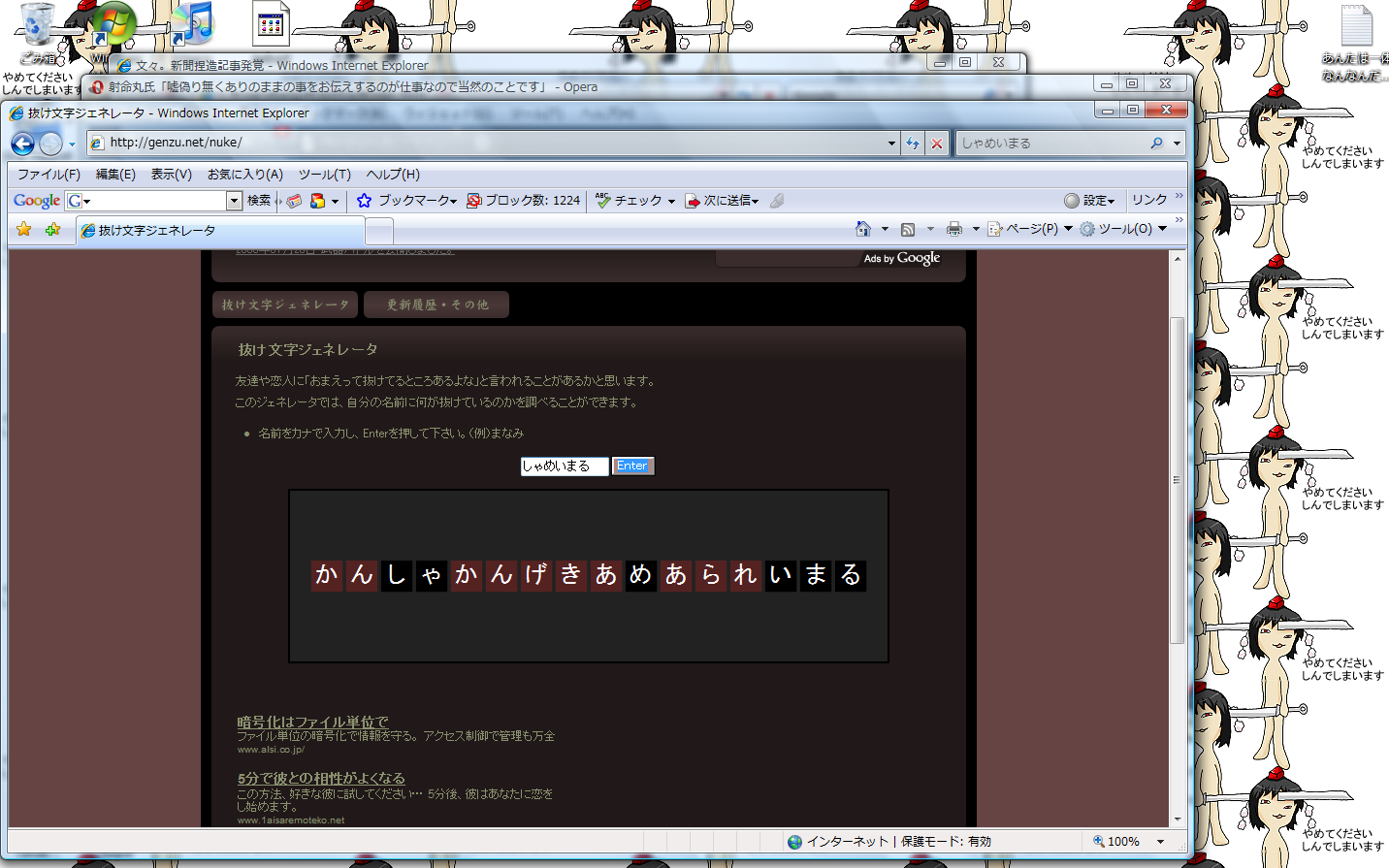This screenshot has width=1389, height=868.
Task: Click the popup blocker ブロック数: 1224 button
Action: click(523, 201)
